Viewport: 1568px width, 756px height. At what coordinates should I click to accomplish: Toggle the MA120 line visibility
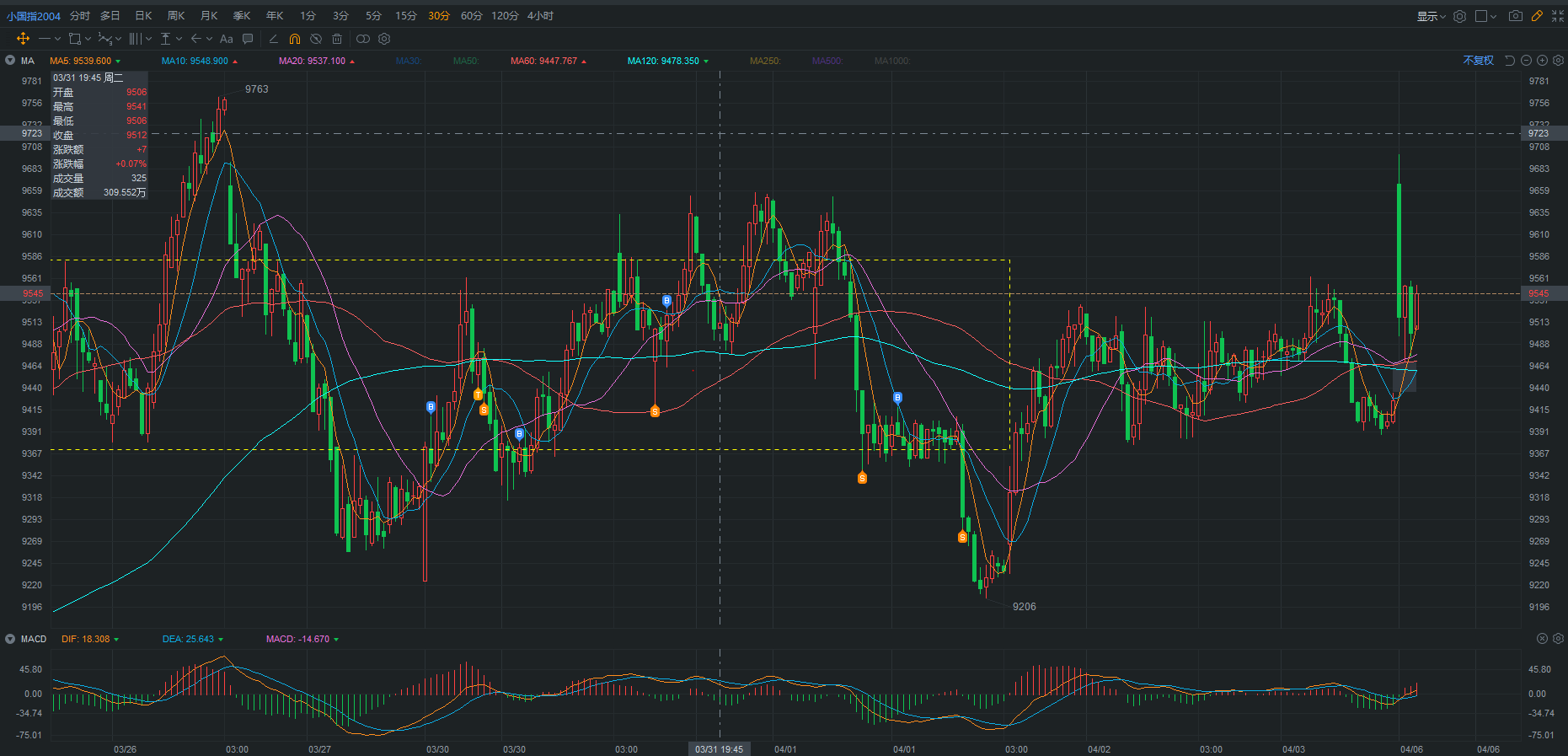click(668, 61)
